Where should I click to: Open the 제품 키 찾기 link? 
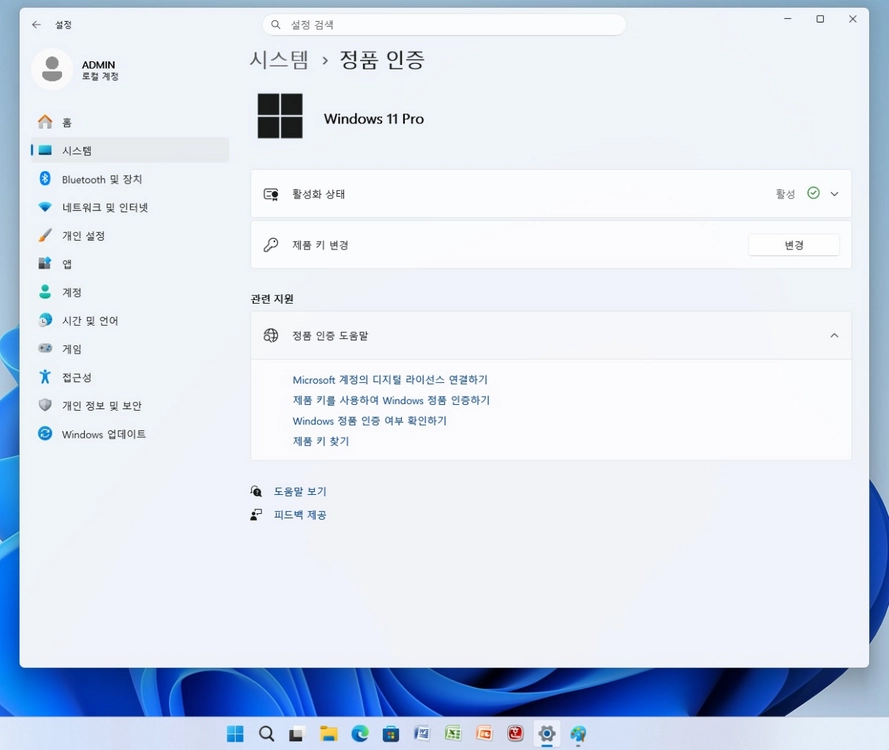point(321,441)
